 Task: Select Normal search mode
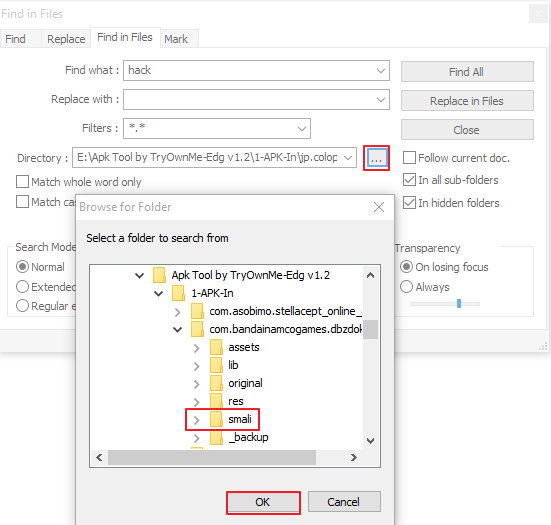coord(22,267)
